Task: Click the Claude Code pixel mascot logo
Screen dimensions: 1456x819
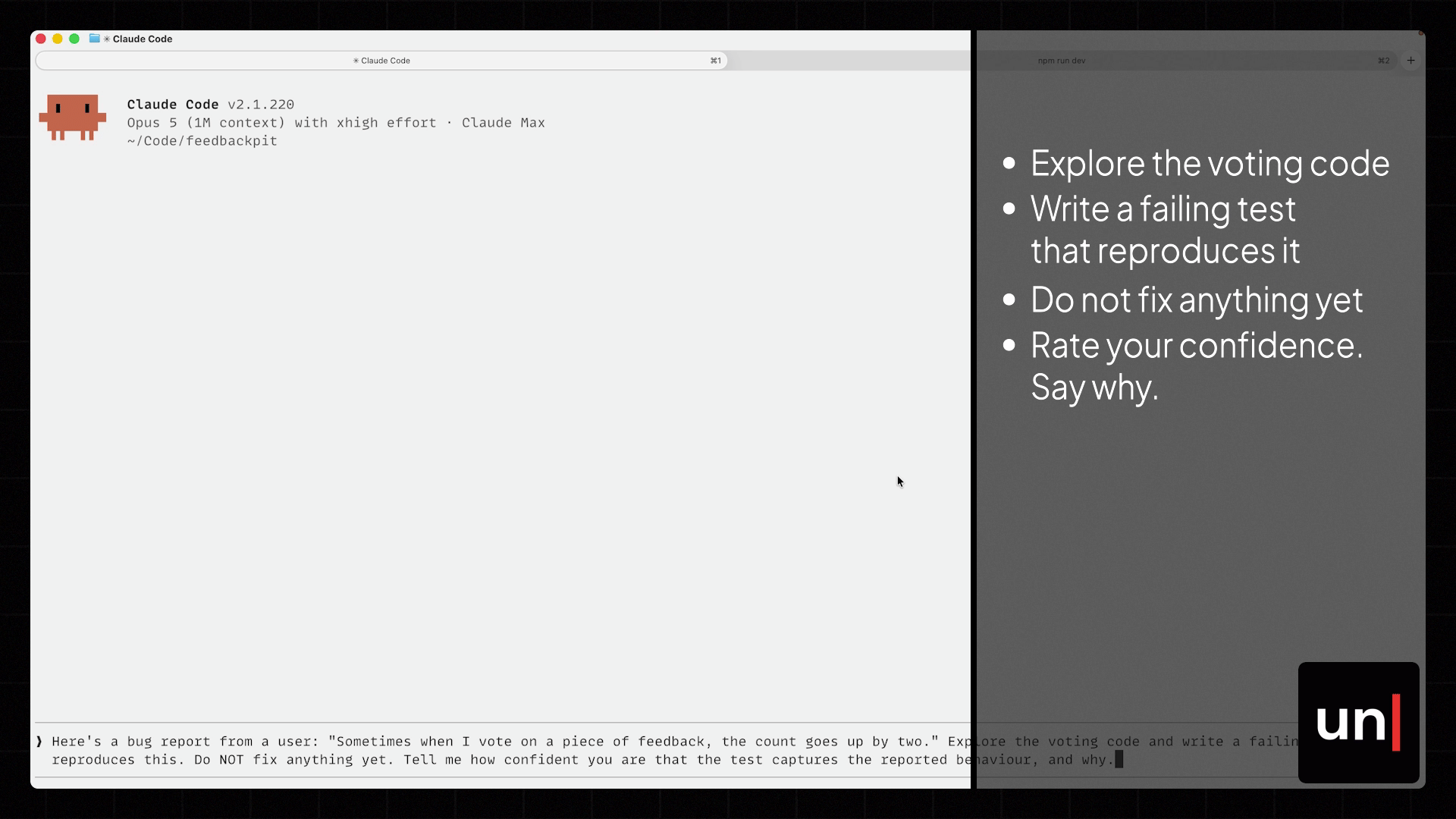Action: (x=73, y=118)
